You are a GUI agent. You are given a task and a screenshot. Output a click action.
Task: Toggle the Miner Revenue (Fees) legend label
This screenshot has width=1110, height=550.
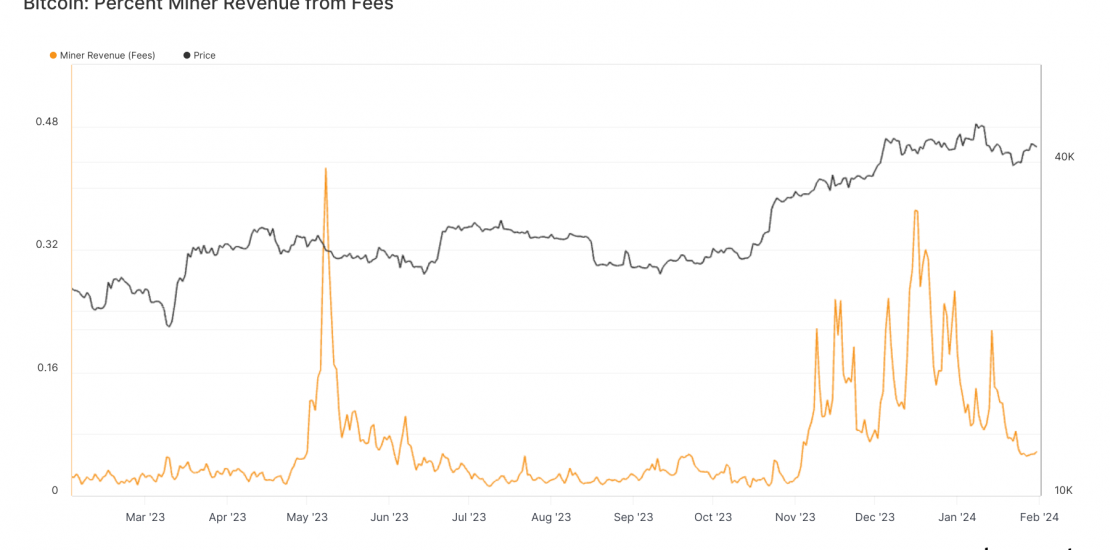107,56
